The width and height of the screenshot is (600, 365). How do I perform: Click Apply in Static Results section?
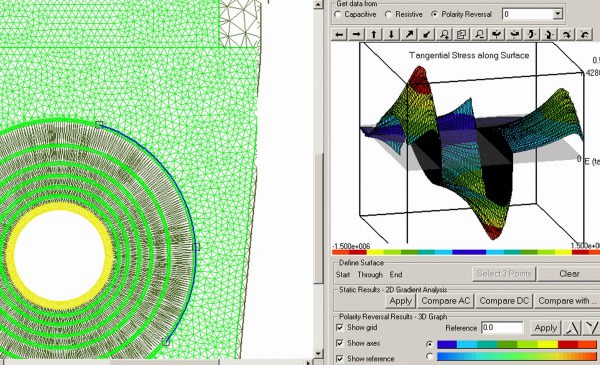(x=400, y=301)
